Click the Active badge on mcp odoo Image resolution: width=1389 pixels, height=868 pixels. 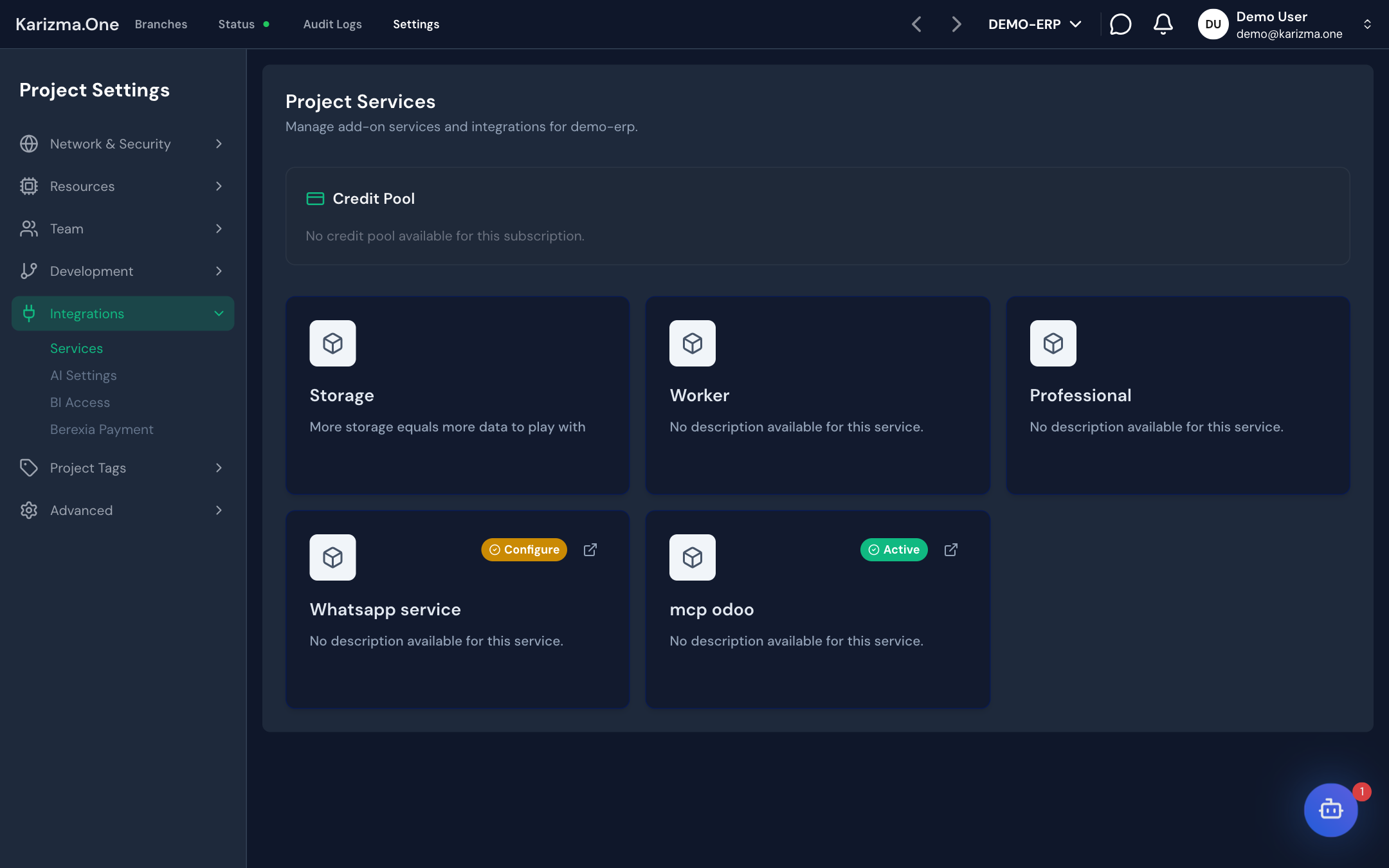[894, 550]
